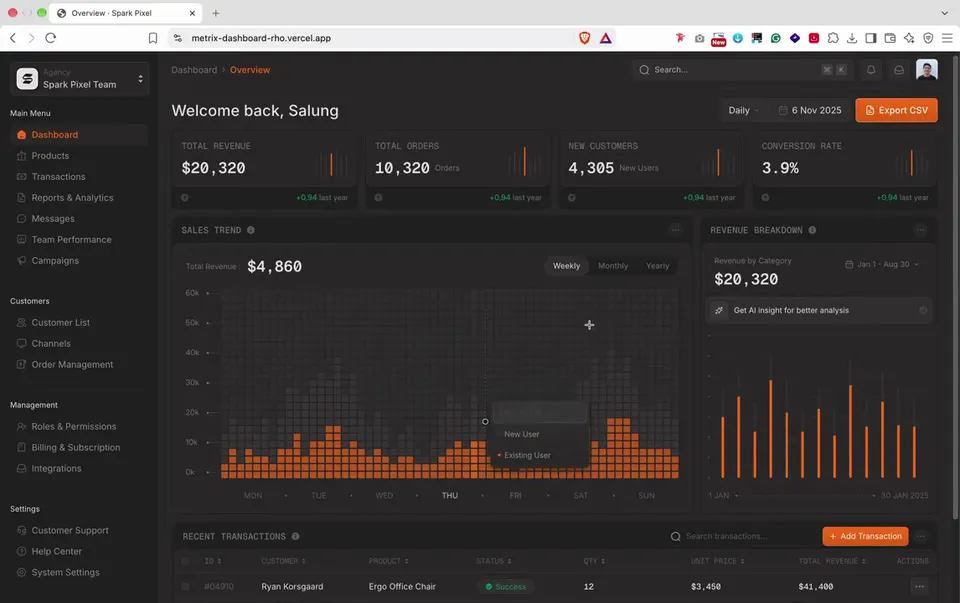
Task: Click the info icon under Total Orders card
Action: pos(378,198)
